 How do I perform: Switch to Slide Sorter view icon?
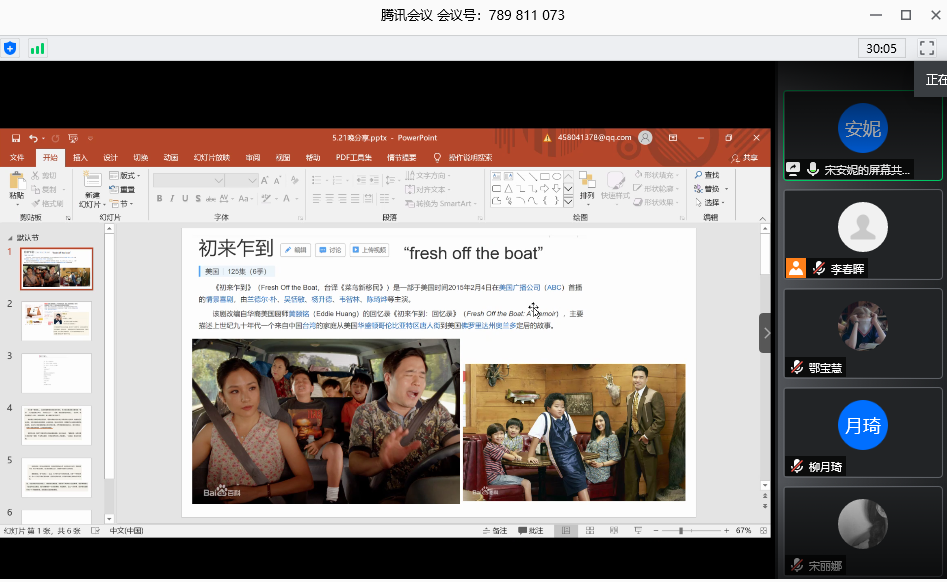click(x=590, y=531)
